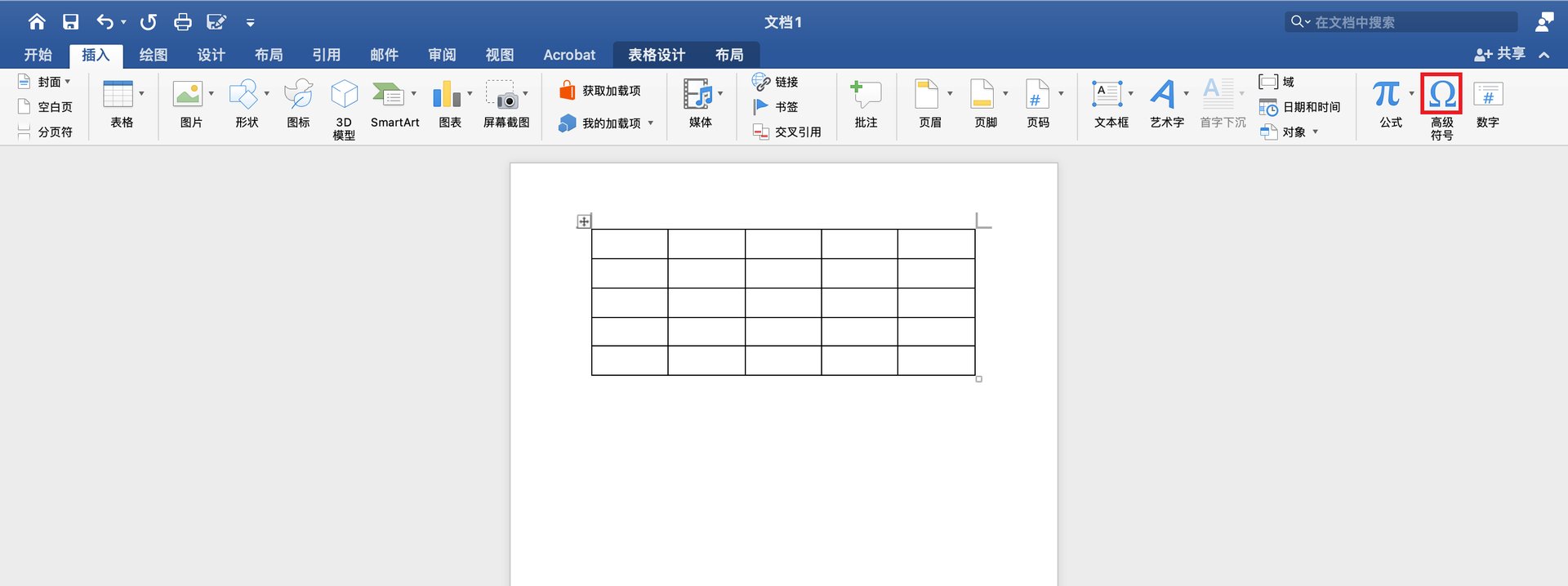Click the table resize handle at bottom-right corner
This screenshot has width=1568, height=586.
click(978, 379)
